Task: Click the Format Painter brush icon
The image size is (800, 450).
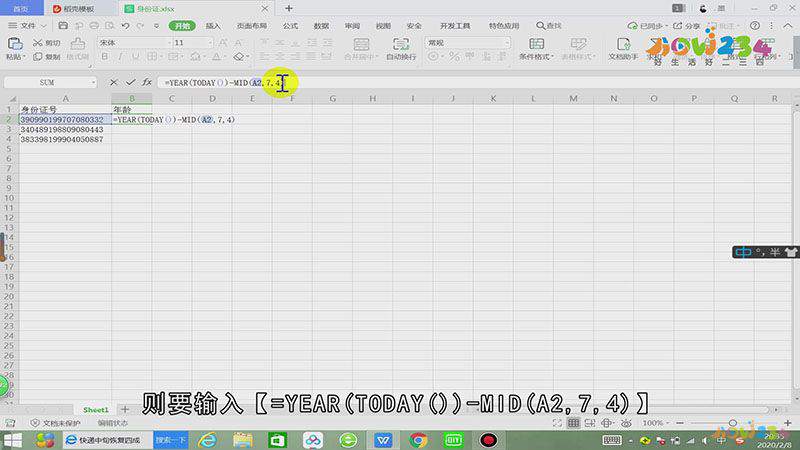Action: point(78,44)
